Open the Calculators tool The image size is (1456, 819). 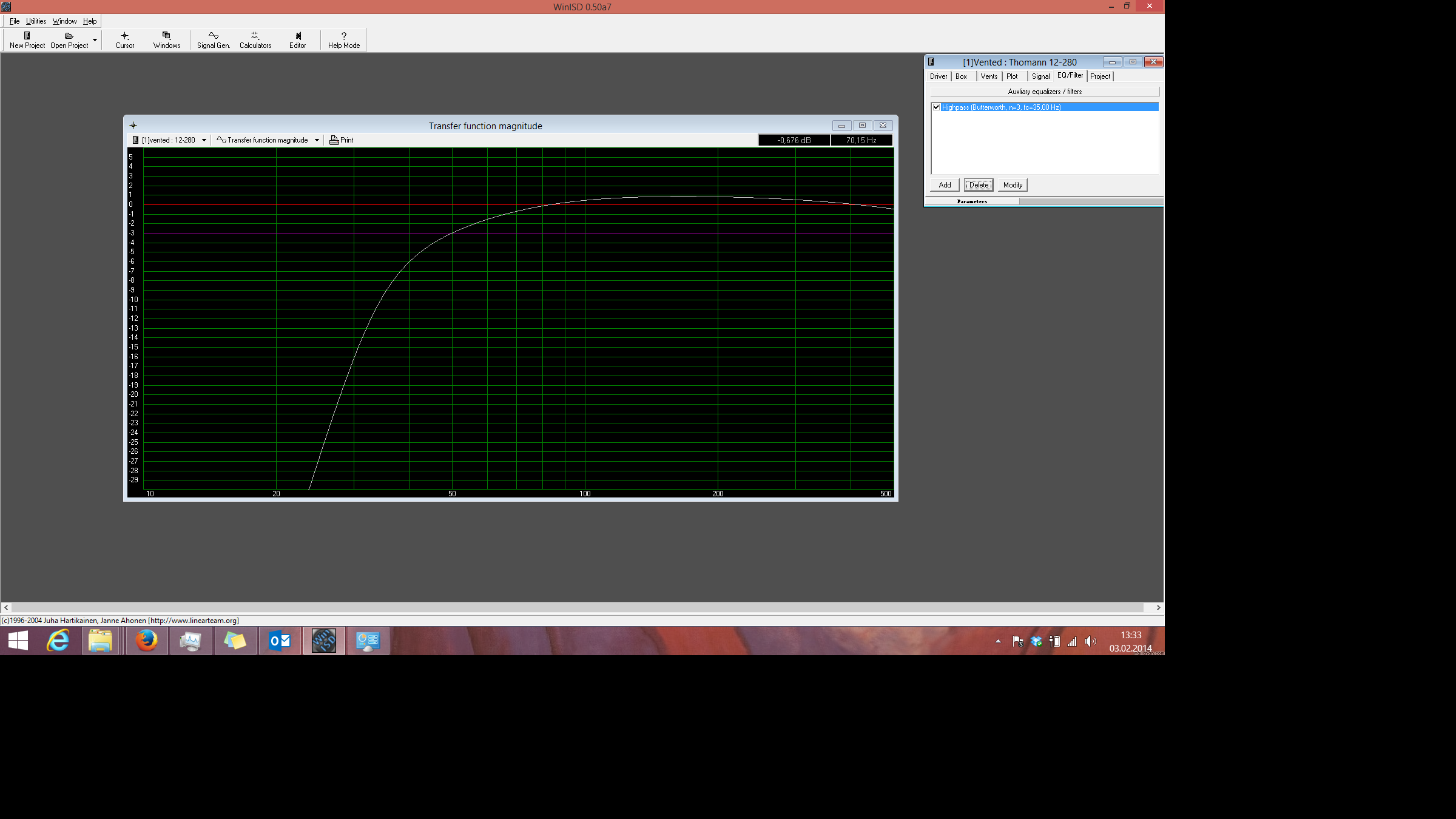click(255, 40)
